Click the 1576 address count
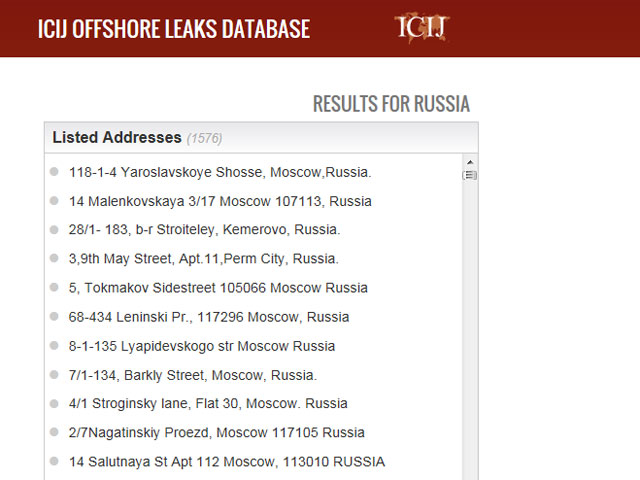Image resolution: width=640 pixels, height=480 pixels. (204, 138)
